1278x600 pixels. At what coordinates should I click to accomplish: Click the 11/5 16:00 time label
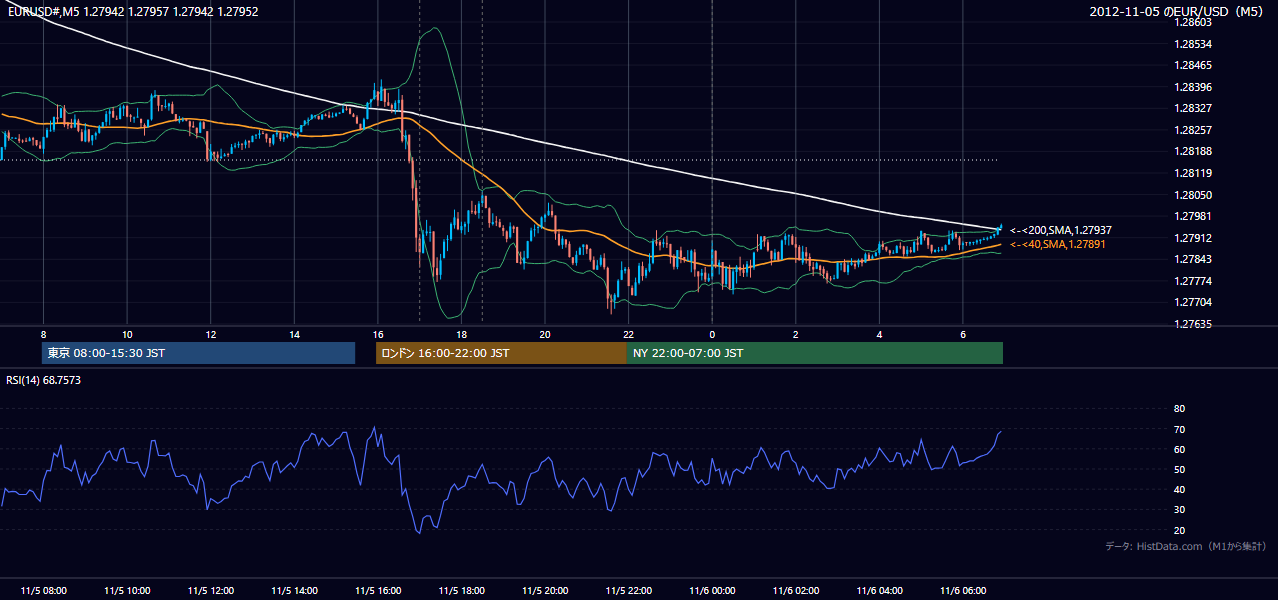378,591
